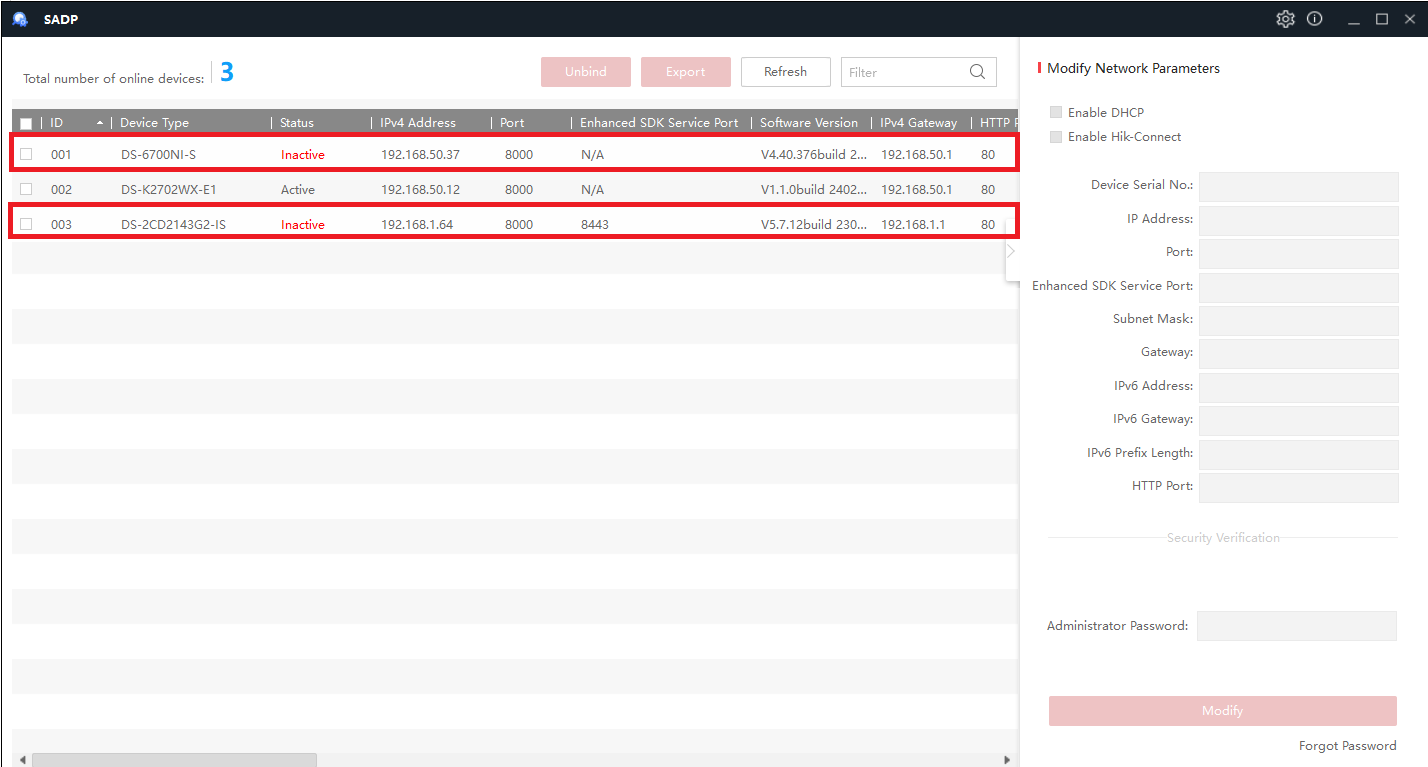Click the IPv4 Address column header

418,123
